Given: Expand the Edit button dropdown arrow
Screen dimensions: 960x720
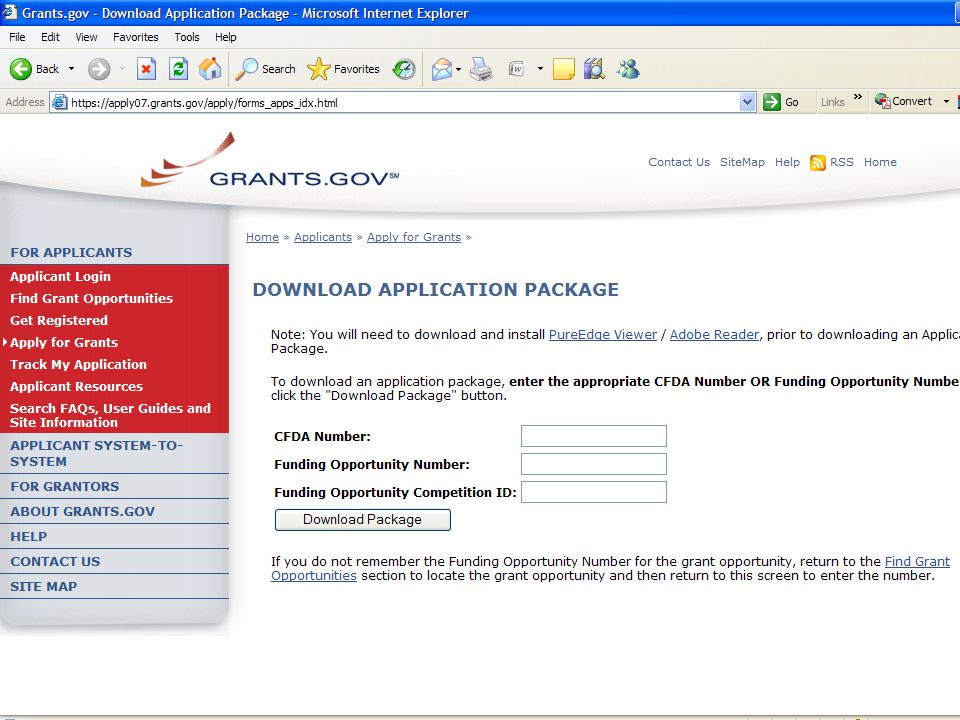Looking at the screenshot, I should point(540,69).
